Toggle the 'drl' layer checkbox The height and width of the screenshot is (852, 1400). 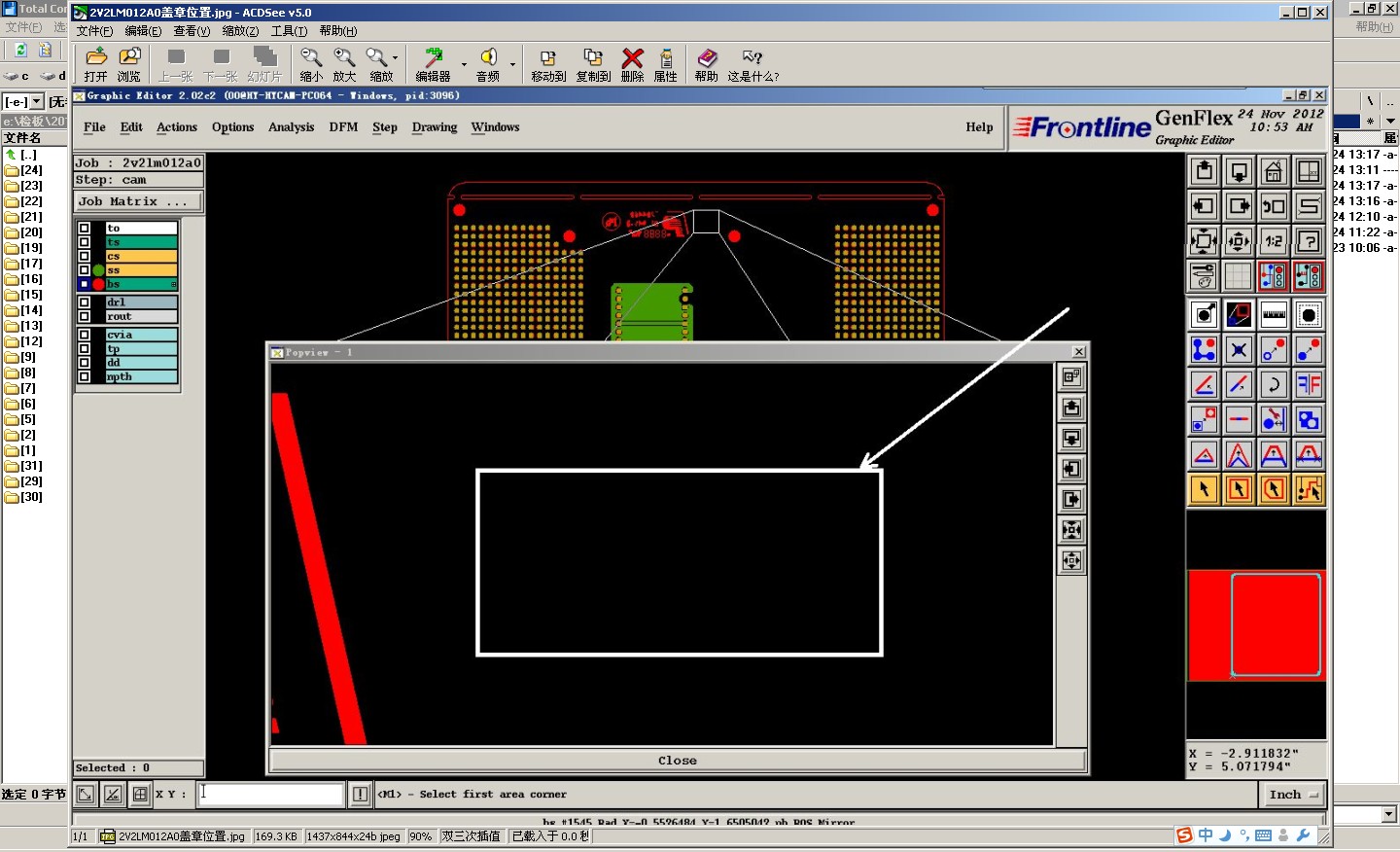pos(85,302)
